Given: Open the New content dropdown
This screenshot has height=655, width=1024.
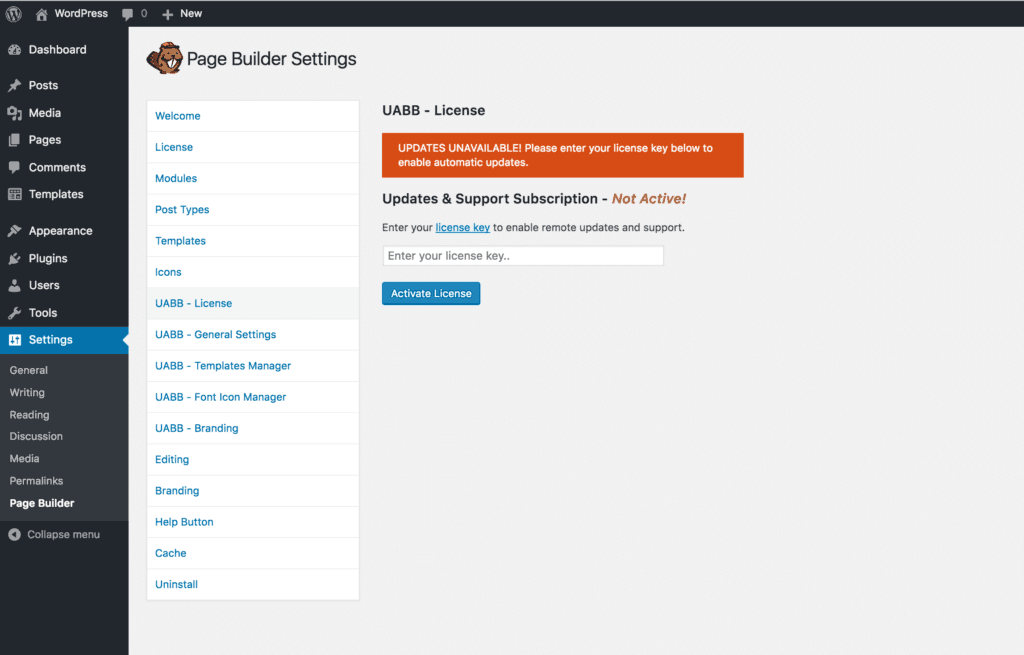Looking at the screenshot, I should 182,14.
